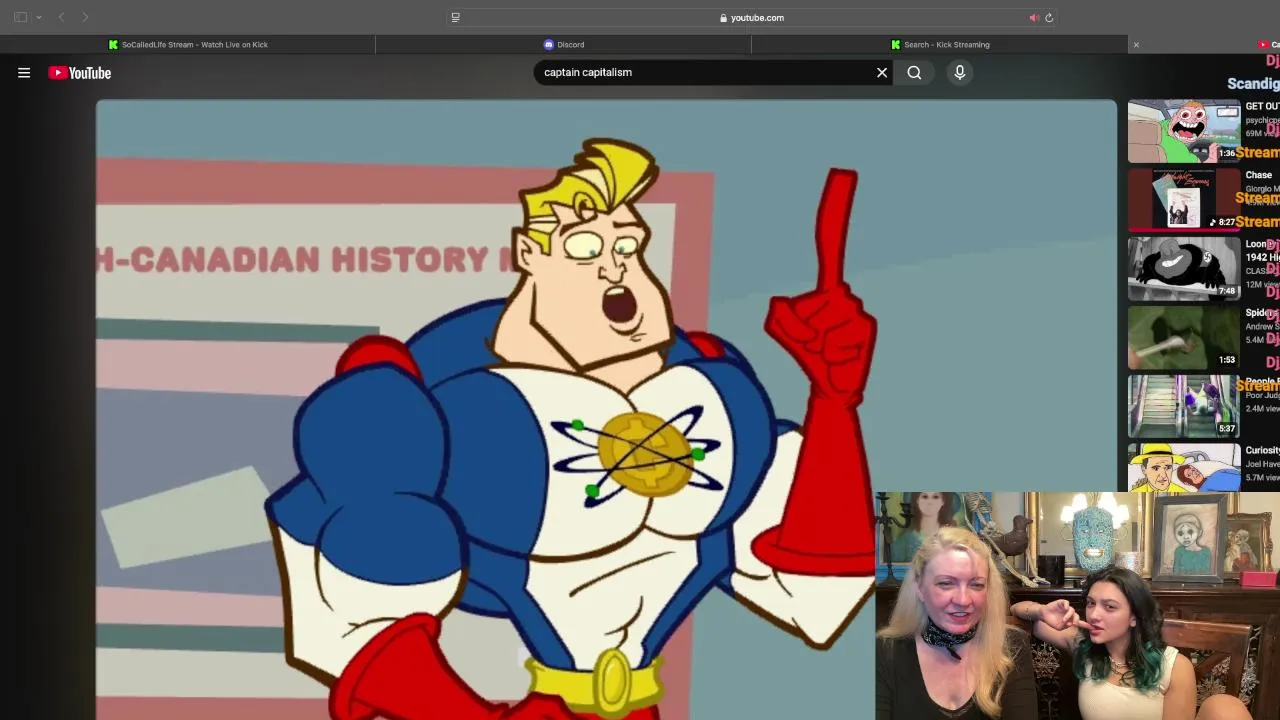Expand the sidebar tab group chevron
The width and height of the screenshot is (1280, 720).
click(x=39, y=17)
